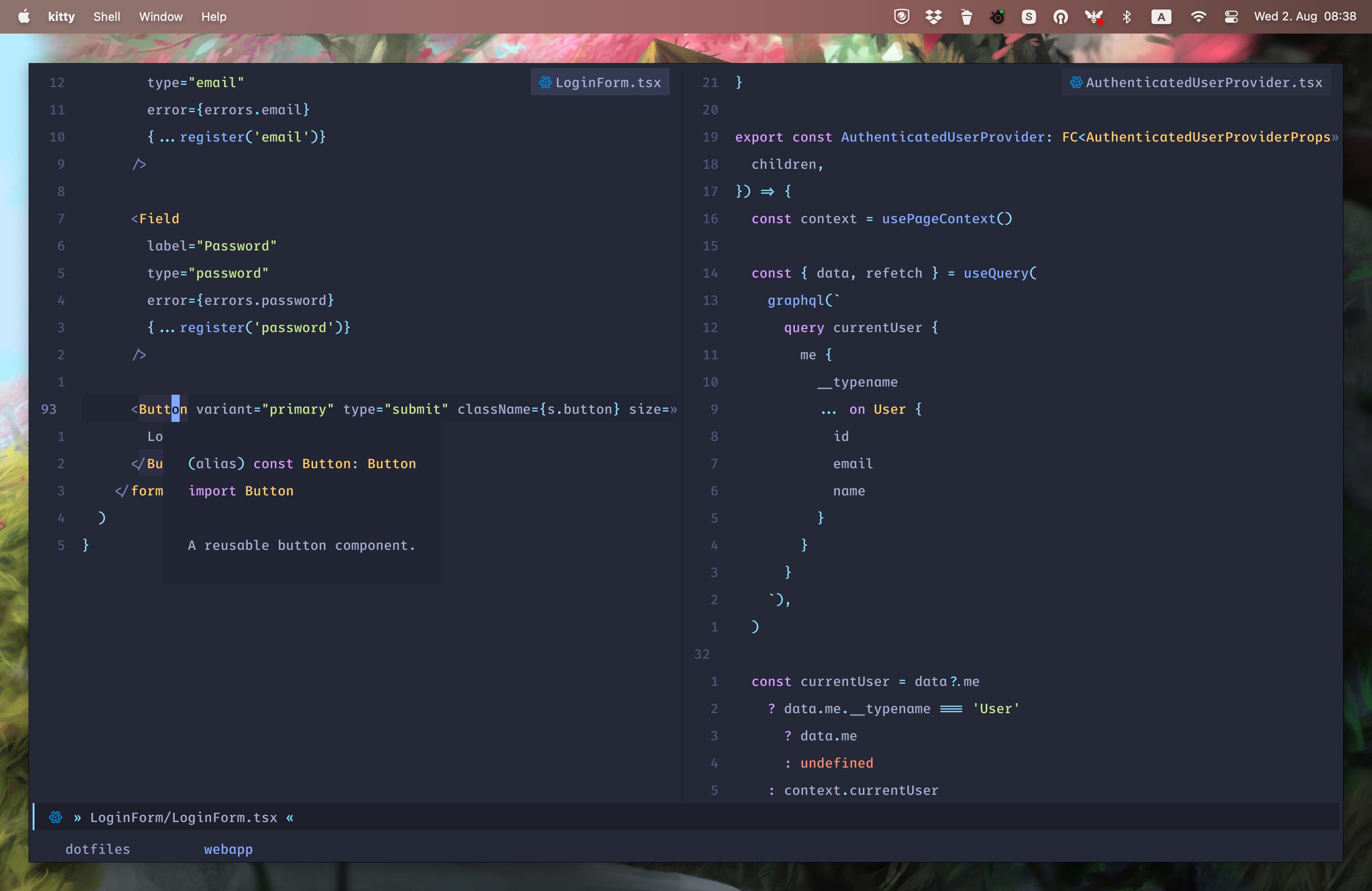Viewport: 1372px width, 891px height.
Task: Click the input source A indicator
Action: coord(1161,17)
